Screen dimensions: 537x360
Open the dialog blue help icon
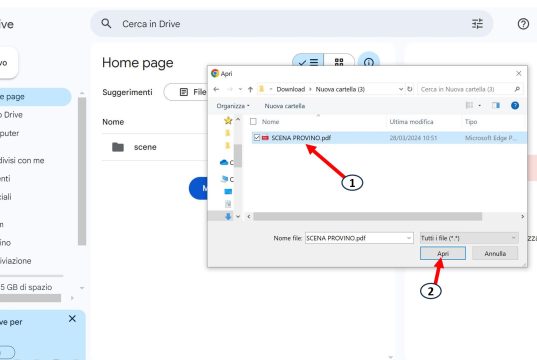click(x=515, y=105)
